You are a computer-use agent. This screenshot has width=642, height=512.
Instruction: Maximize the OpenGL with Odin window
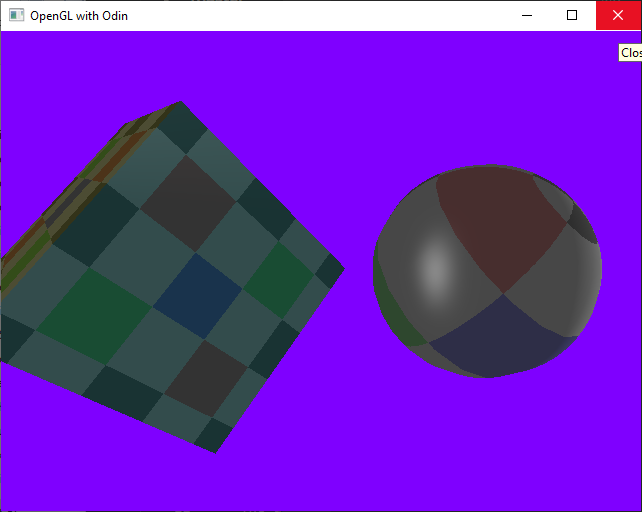click(572, 16)
